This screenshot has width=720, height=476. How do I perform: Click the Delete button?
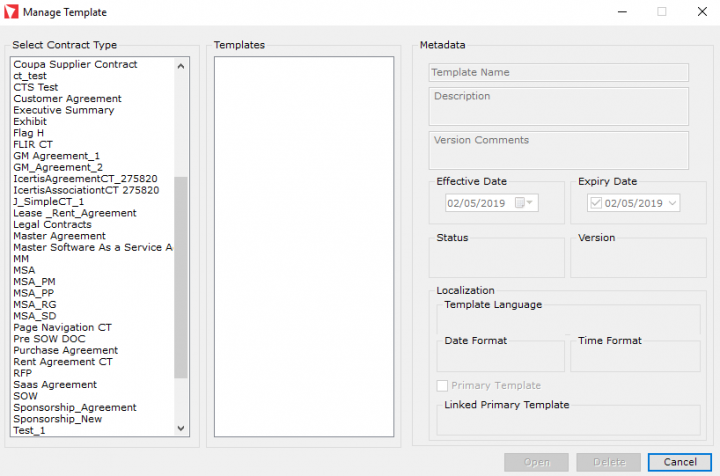point(608,462)
